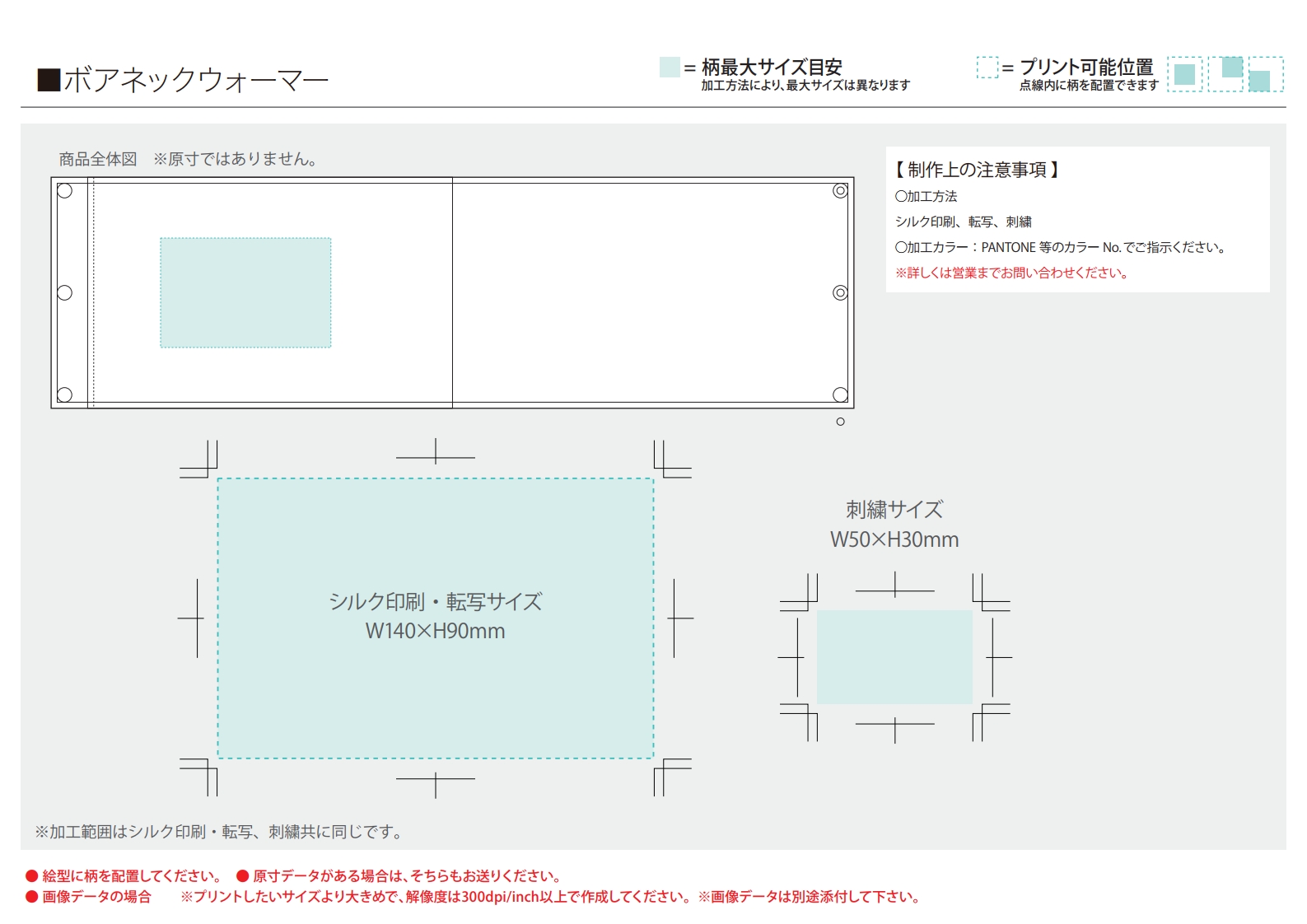
Task: Click the red 300dpi/inch resolution note
Action: click(x=437, y=897)
